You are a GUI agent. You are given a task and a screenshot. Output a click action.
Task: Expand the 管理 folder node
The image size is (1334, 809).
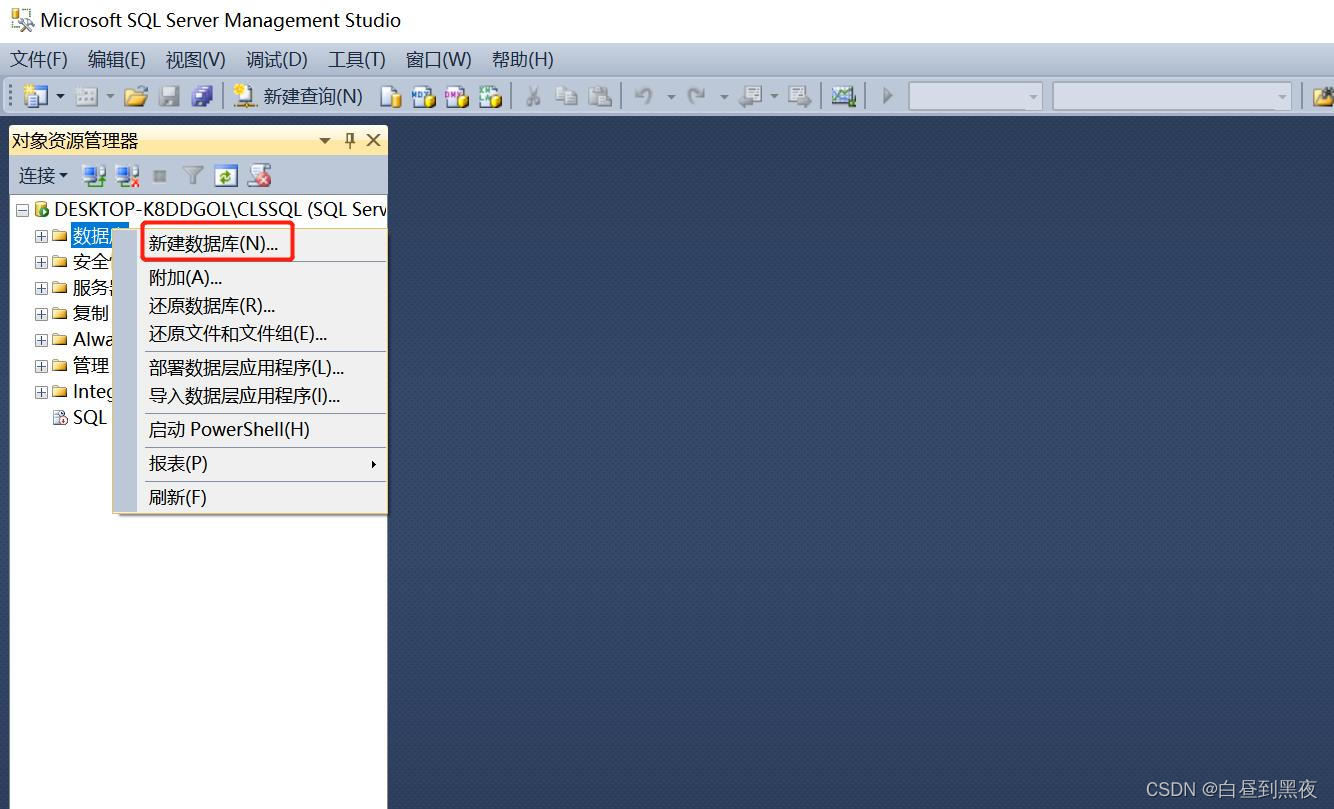(41, 366)
